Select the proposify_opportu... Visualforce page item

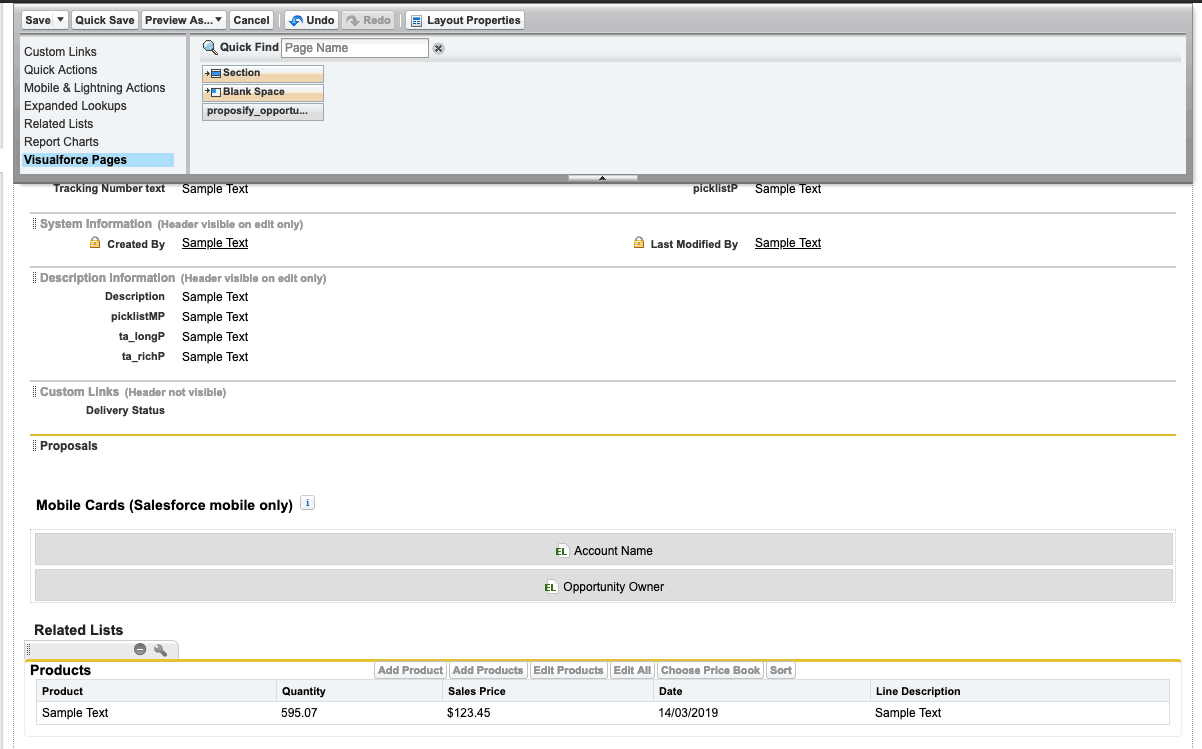[263, 111]
